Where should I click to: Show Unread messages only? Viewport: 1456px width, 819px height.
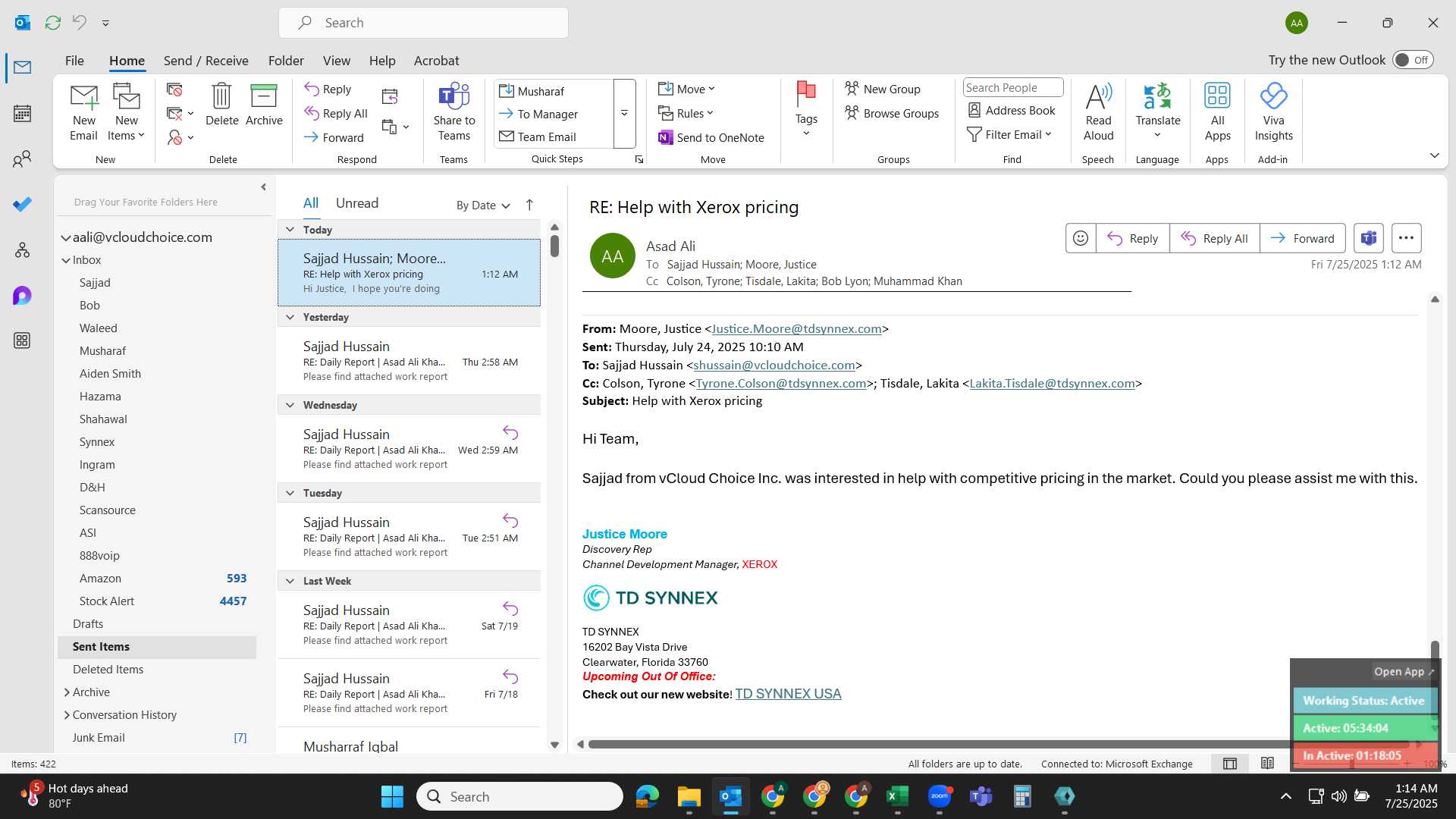tap(356, 203)
